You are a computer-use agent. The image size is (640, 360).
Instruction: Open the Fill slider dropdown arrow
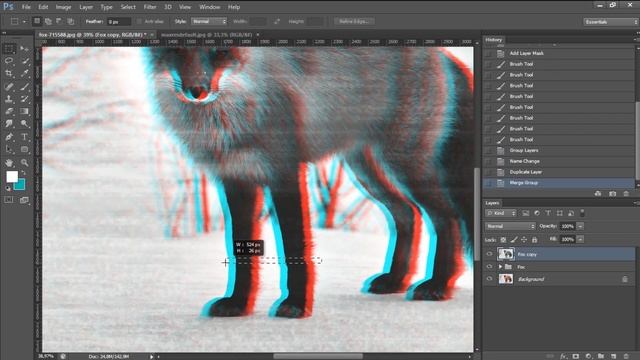pos(580,239)
